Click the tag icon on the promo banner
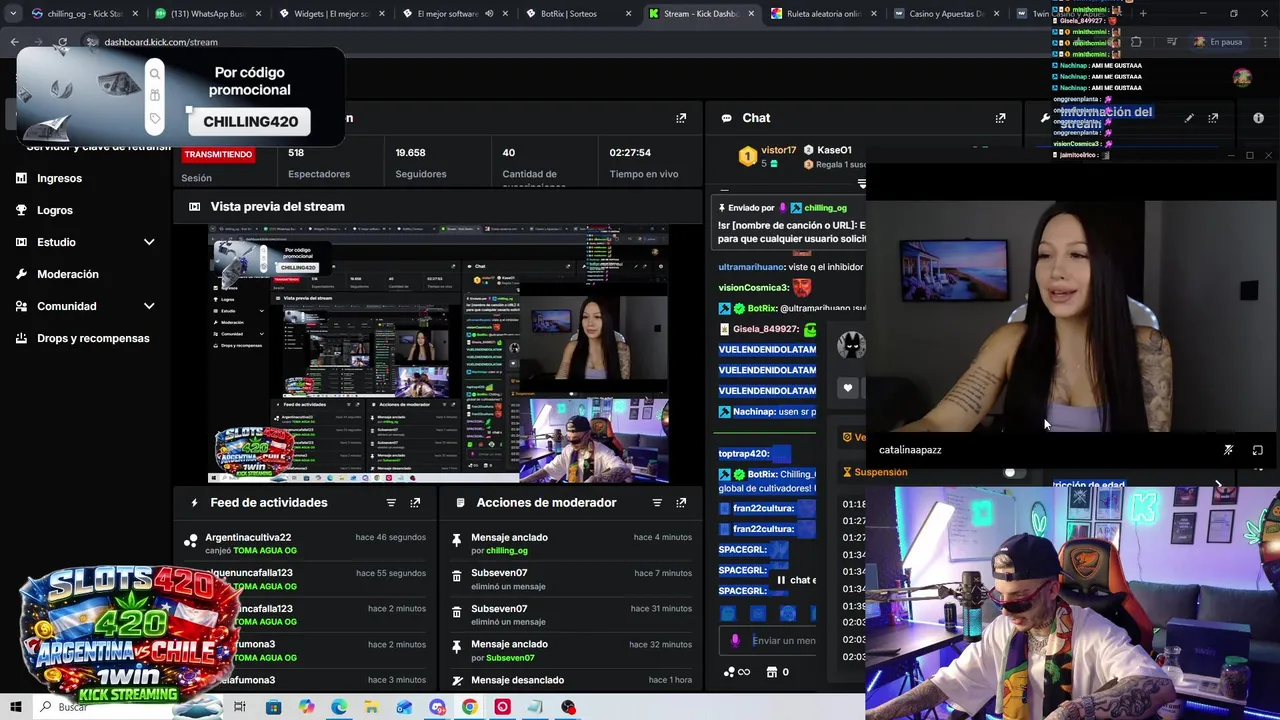Image resolution: width=1280 pixels, height=720 pixels. click(155, 119)
